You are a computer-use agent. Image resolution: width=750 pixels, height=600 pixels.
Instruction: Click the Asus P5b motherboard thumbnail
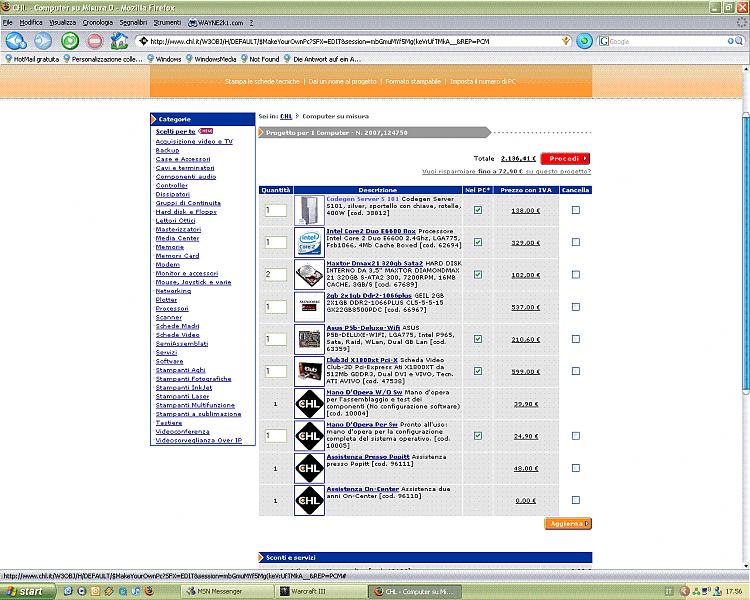309,339
